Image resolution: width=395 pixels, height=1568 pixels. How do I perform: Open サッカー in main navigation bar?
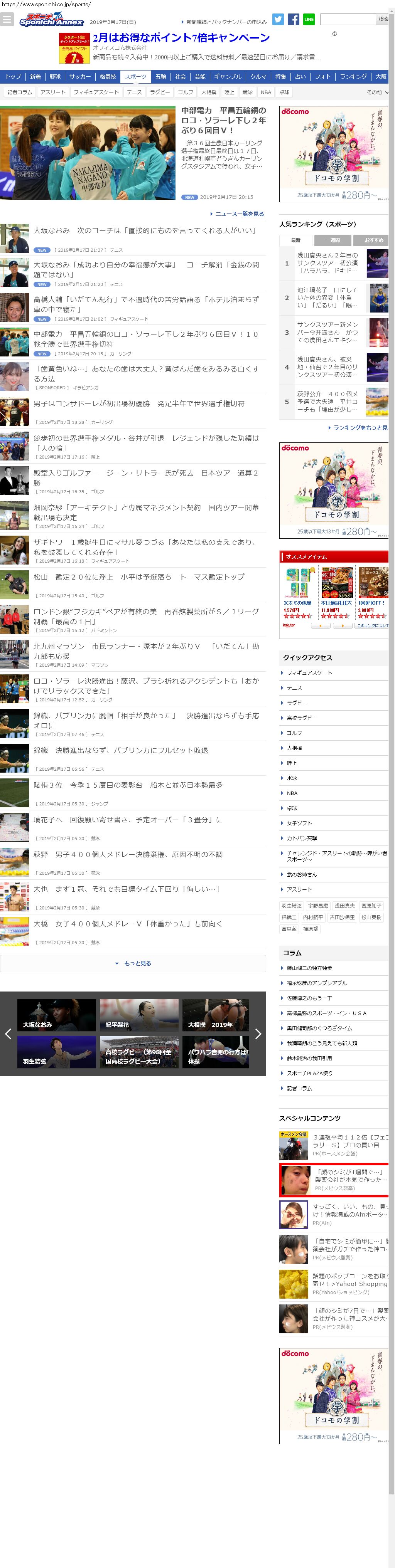[x=80, y=77]
